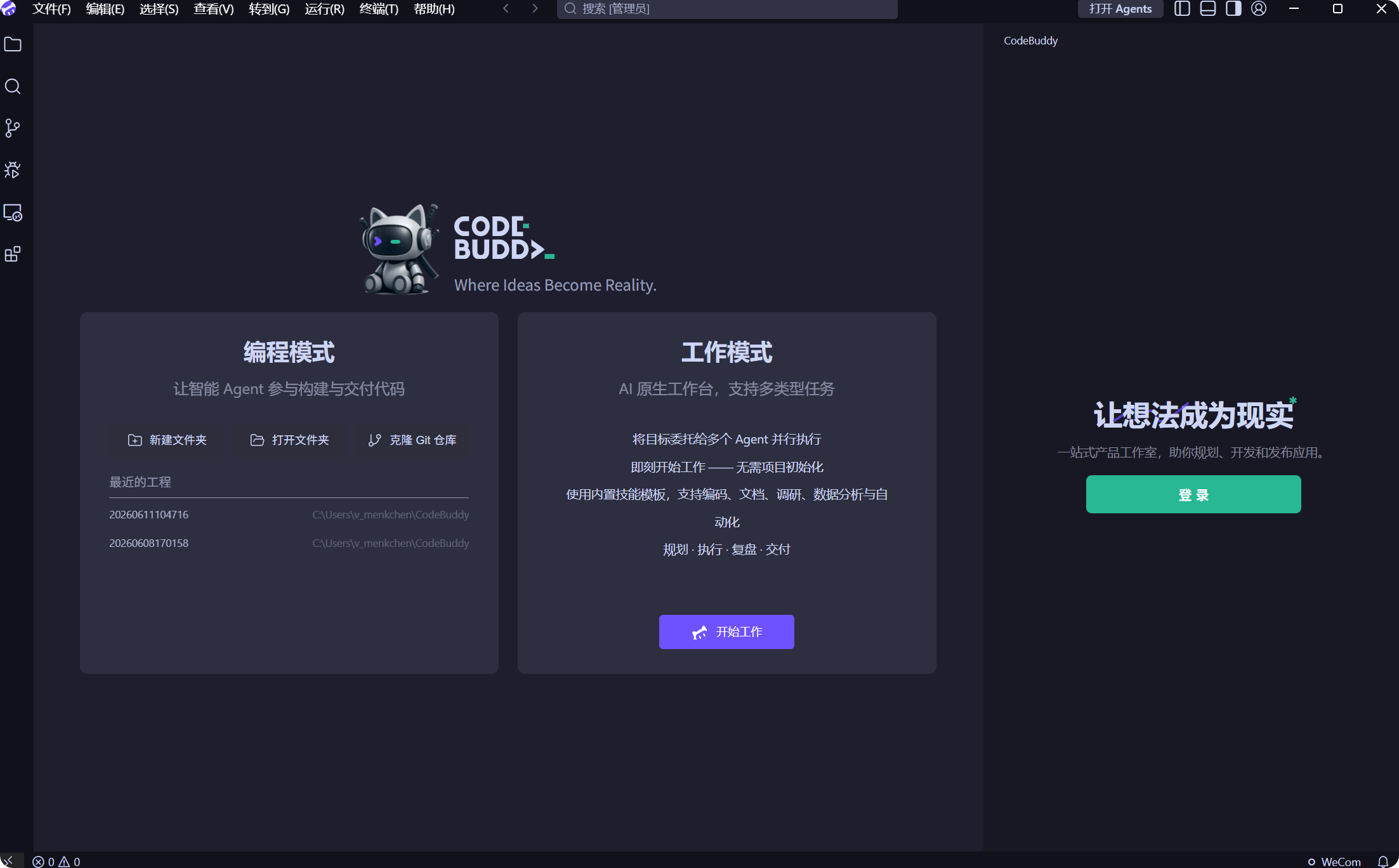Click the 搜索 [管理员] search box
Screen dimensions: 1399x868
[727, 9]
